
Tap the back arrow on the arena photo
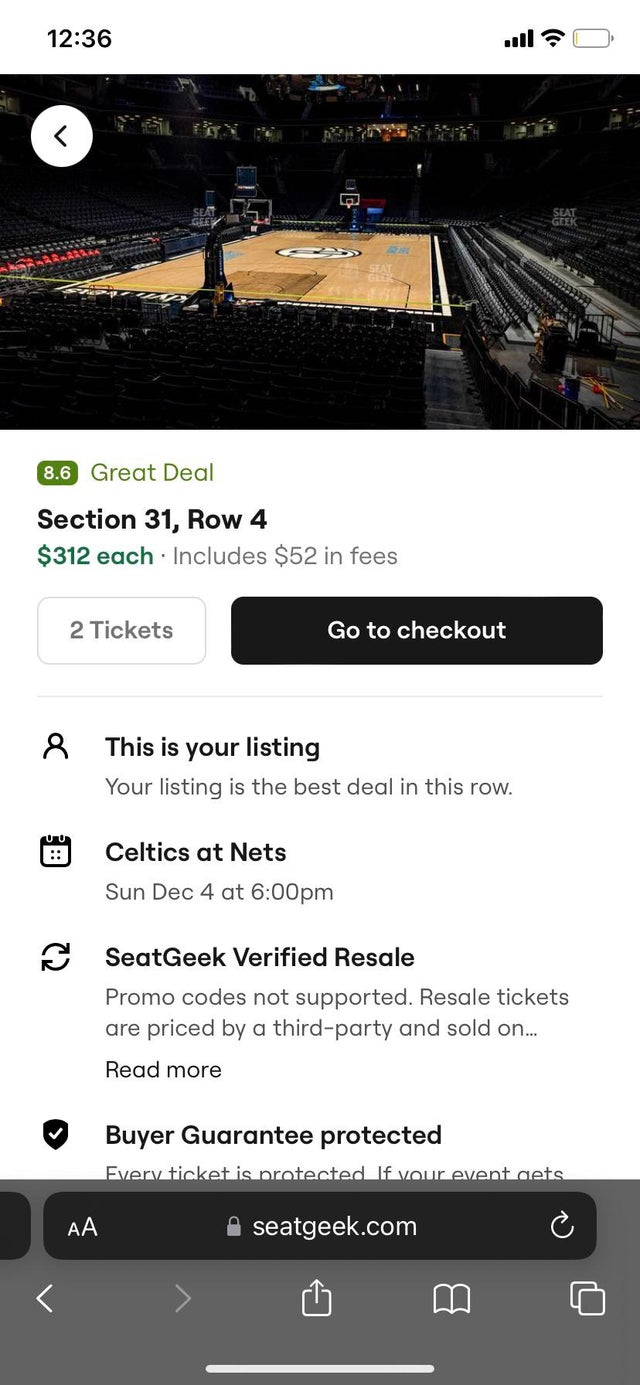[x=61, y=136]
